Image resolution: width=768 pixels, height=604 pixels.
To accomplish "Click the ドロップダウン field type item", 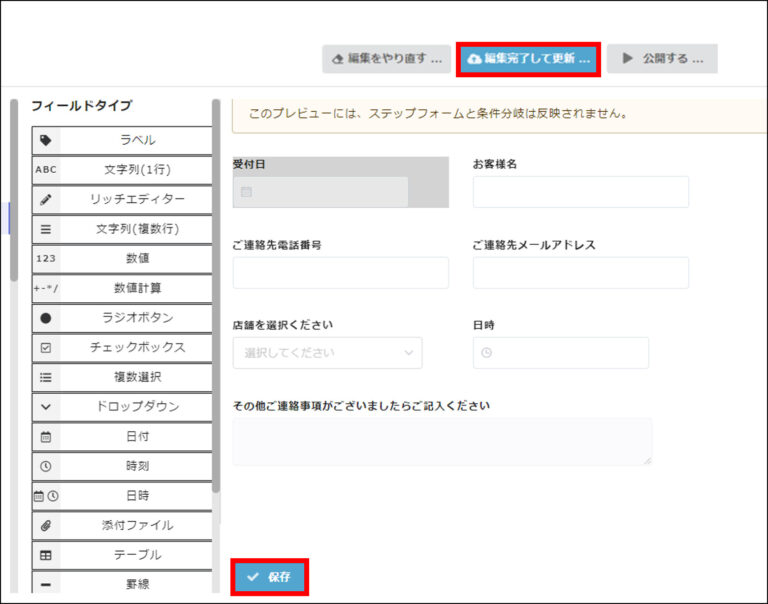I will click(122, 407).
